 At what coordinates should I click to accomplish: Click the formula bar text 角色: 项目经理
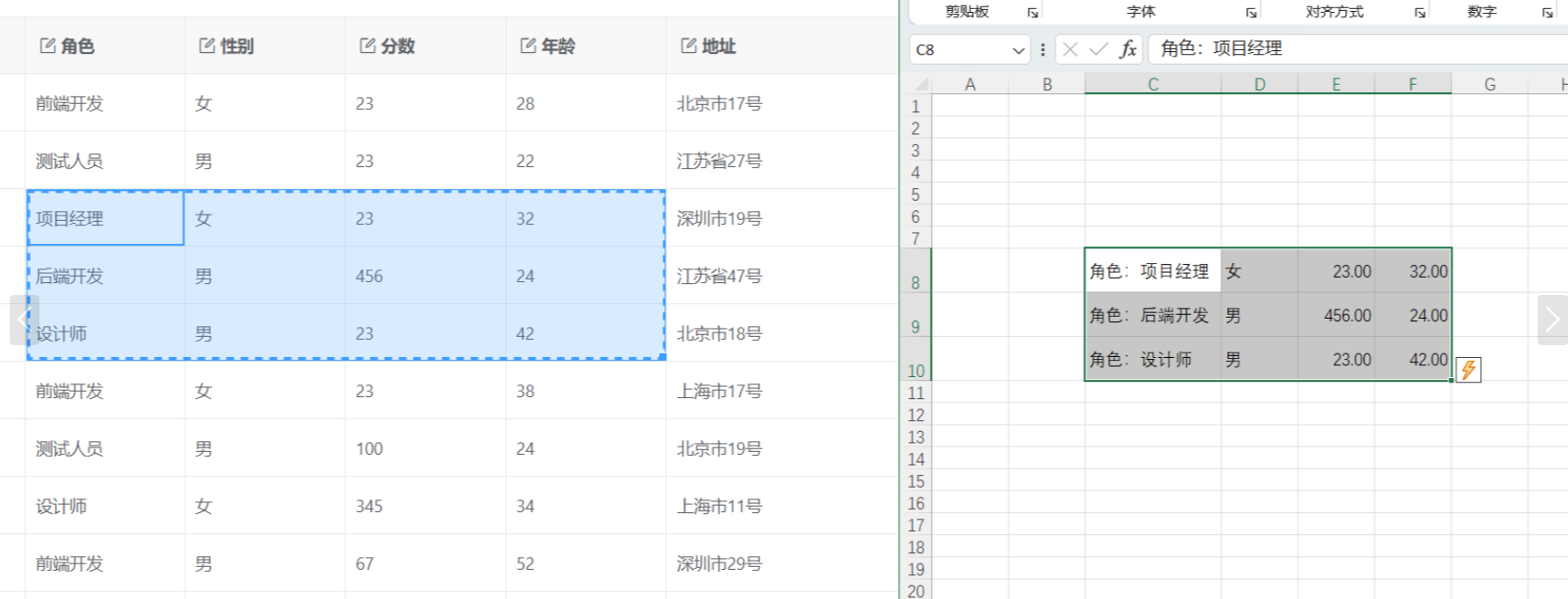tap(1221, 49)
